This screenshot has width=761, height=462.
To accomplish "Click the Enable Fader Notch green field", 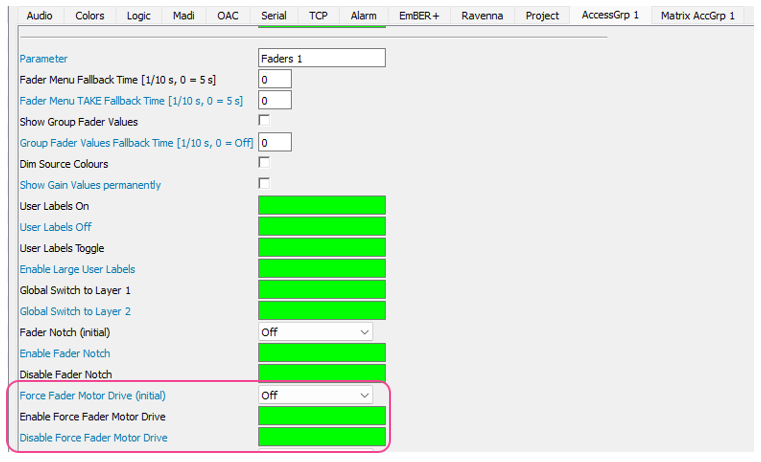I will [x=321, y=353].
